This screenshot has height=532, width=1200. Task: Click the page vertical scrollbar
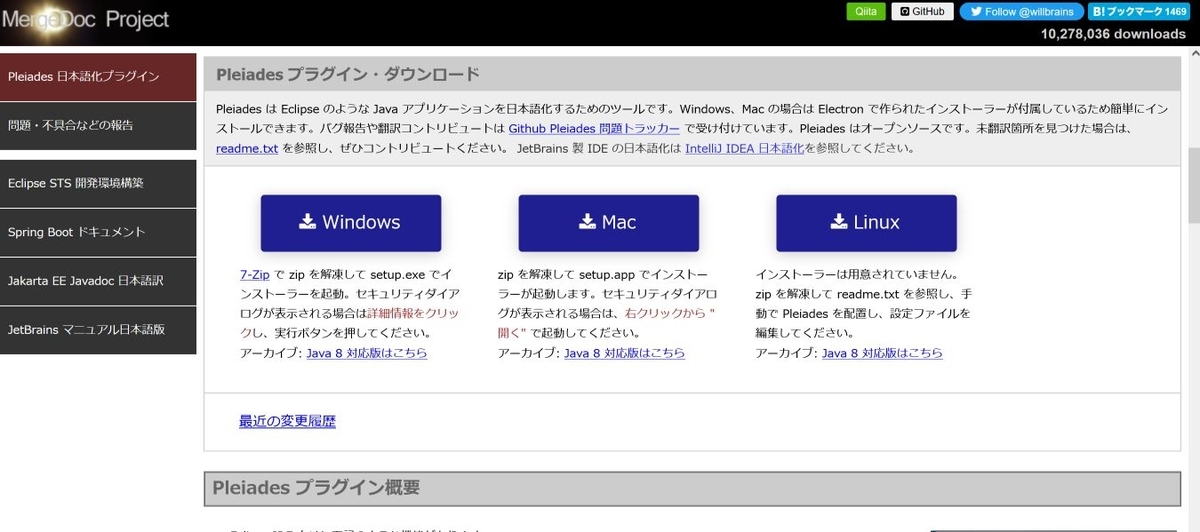coord(1192,188)
